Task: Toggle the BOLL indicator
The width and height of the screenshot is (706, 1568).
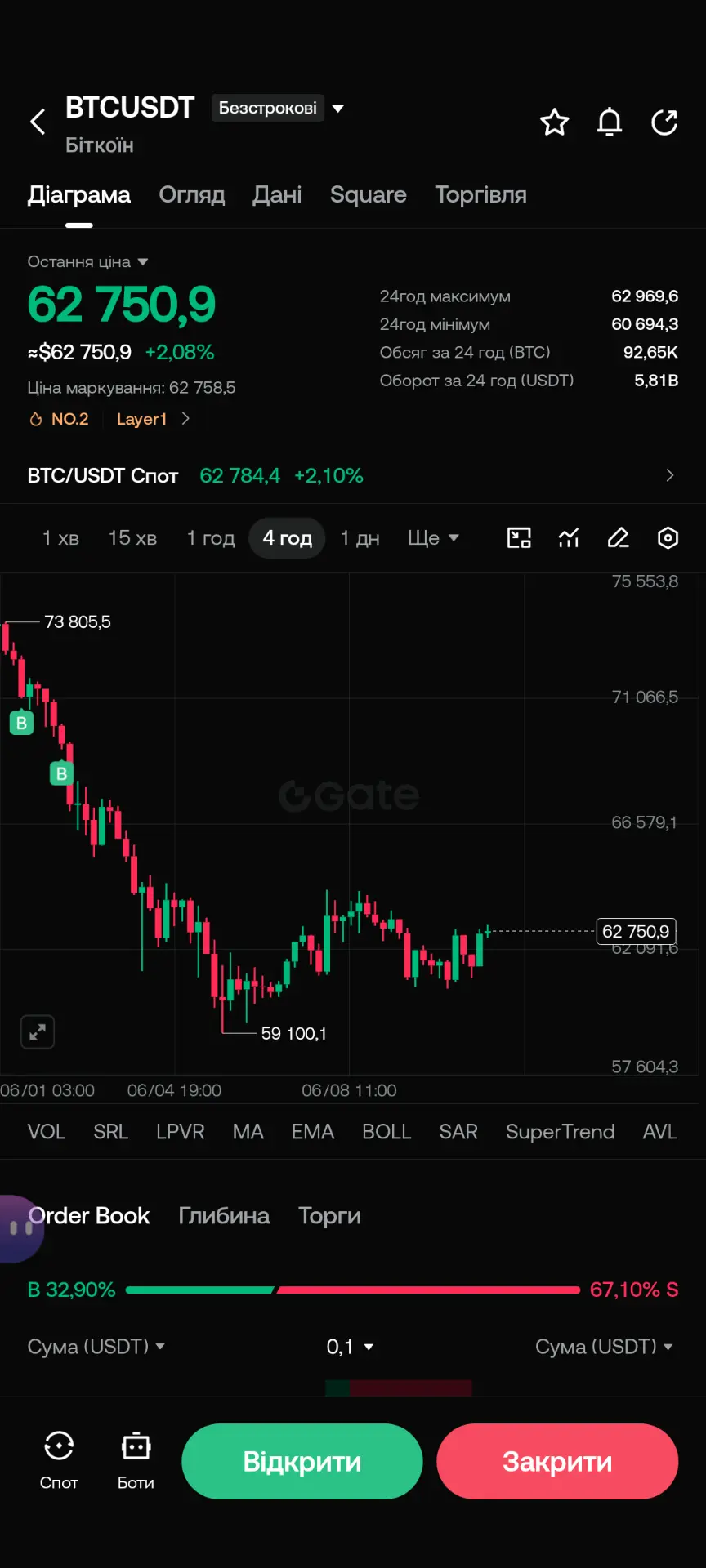Action: point(387,1132)
